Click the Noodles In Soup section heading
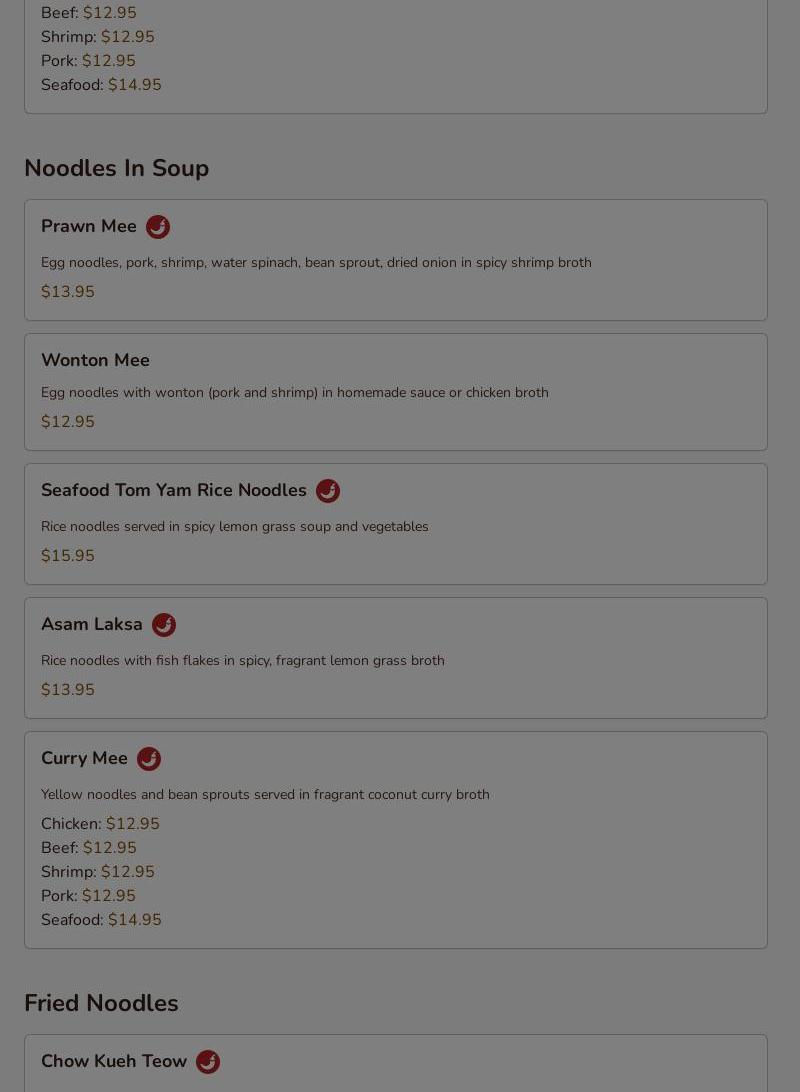The width and height of the screenshot is (800, 1092). click(116, 168)
